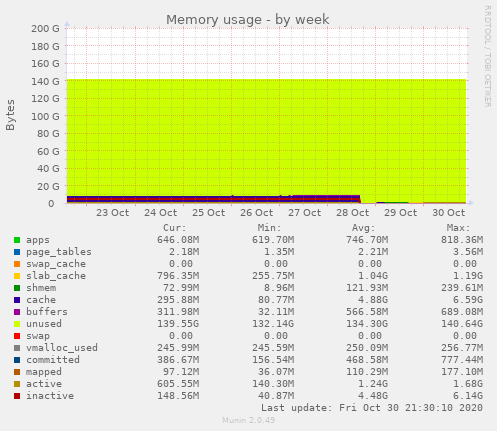Click the red swap legend swatch
This screenshot has width=497, height=431.
pyautogui.click(x=17, y=336)
